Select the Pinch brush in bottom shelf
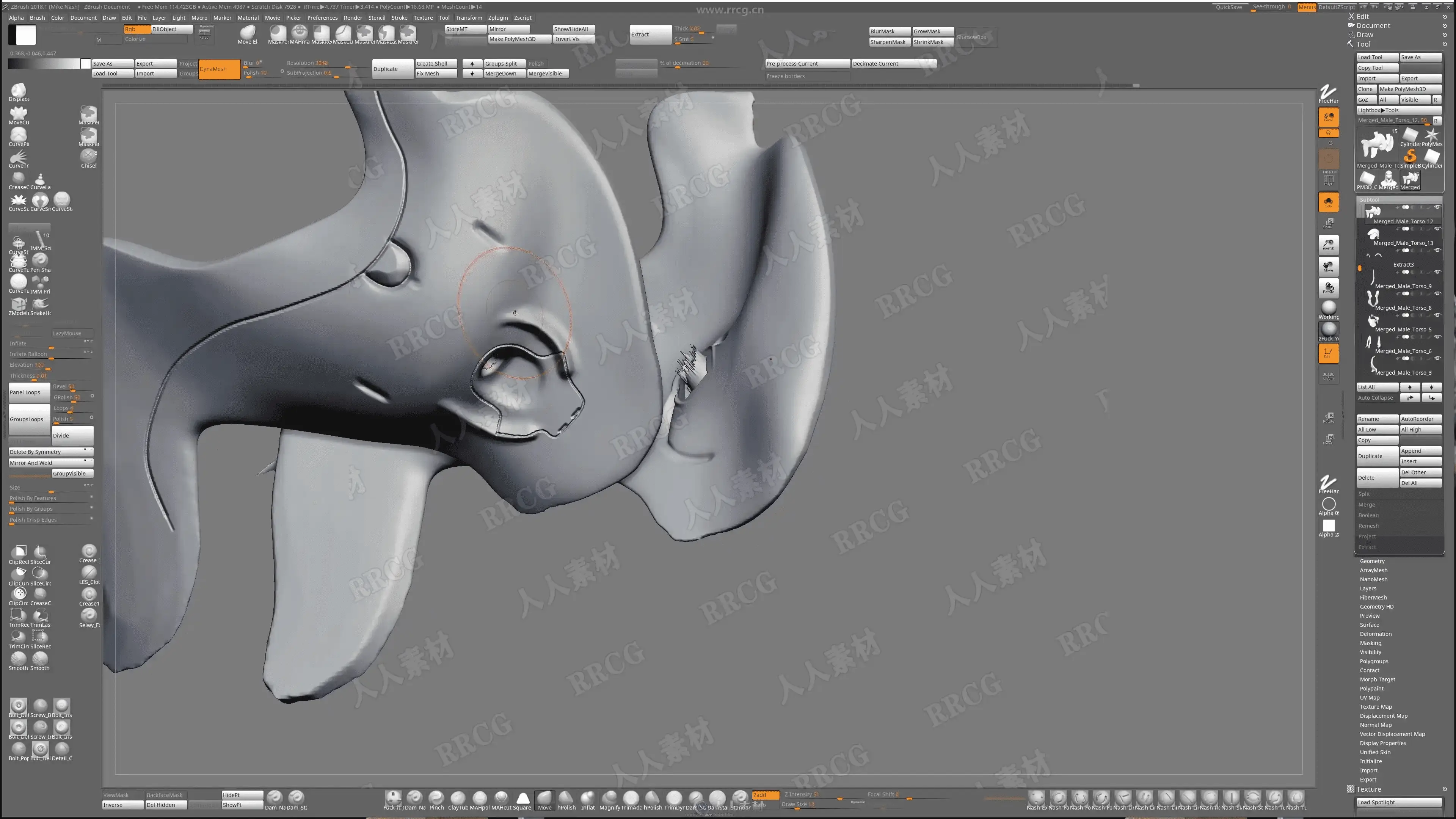 [436, 798]
